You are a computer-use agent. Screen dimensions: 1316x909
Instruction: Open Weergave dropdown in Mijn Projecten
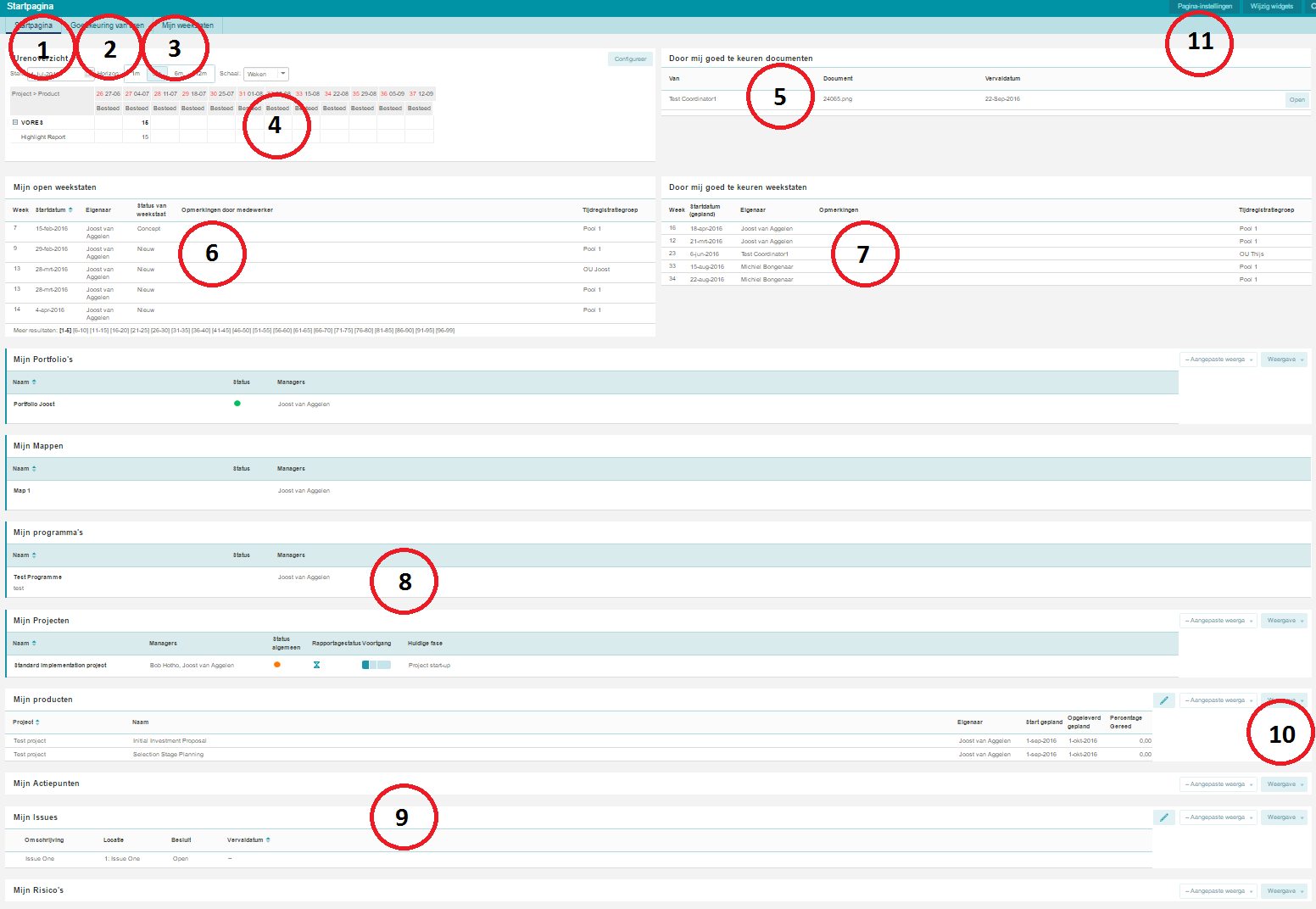(x=1284, y=621)
